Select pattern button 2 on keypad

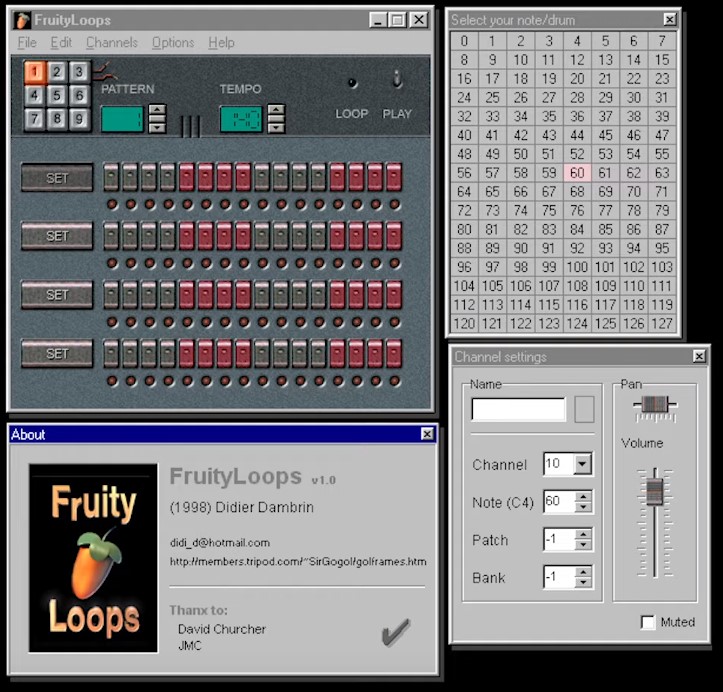pyautogui.click(x=57, y=72)
